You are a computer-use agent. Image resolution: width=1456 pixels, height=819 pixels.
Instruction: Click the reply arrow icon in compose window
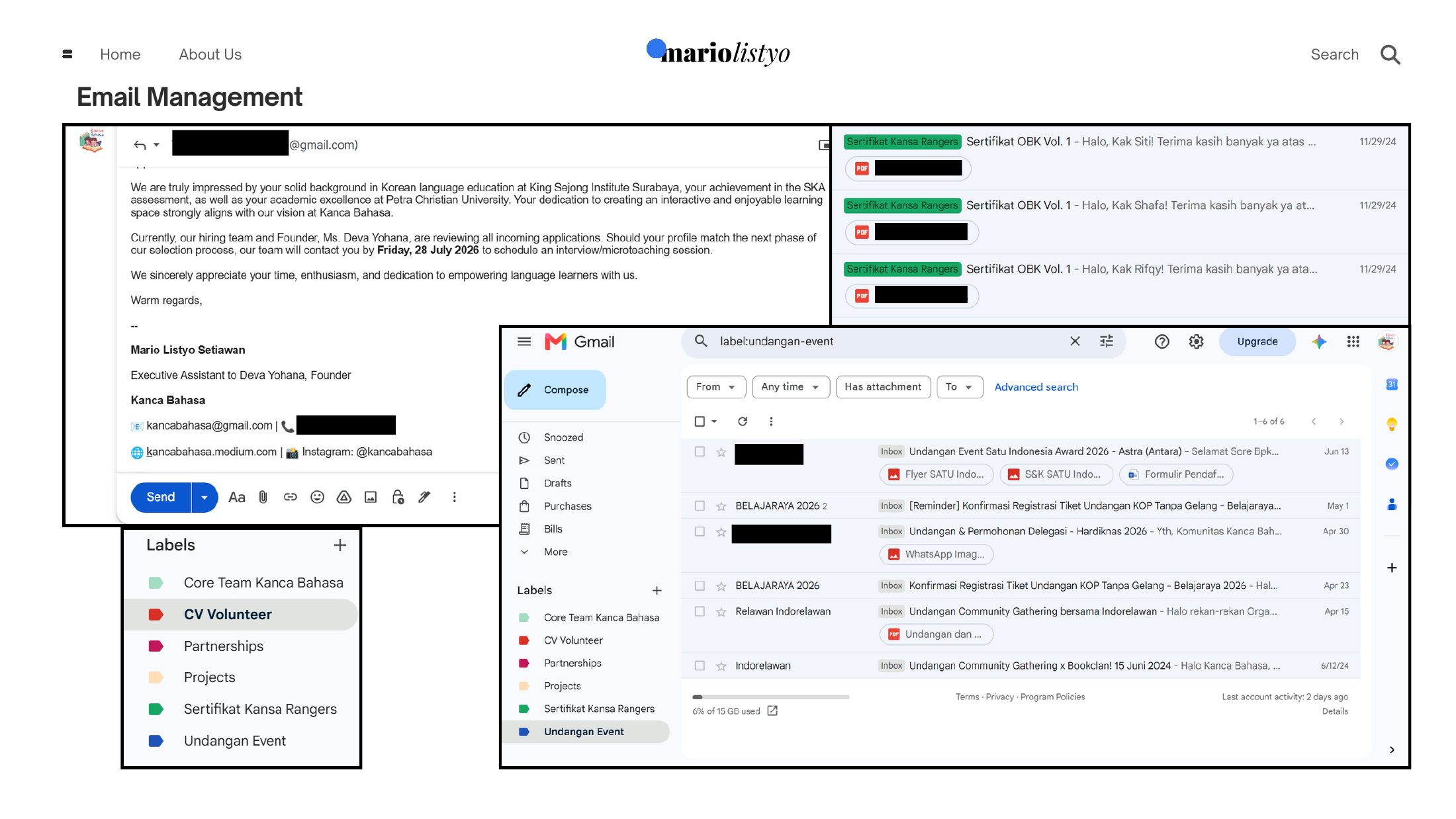coord(140,145)
